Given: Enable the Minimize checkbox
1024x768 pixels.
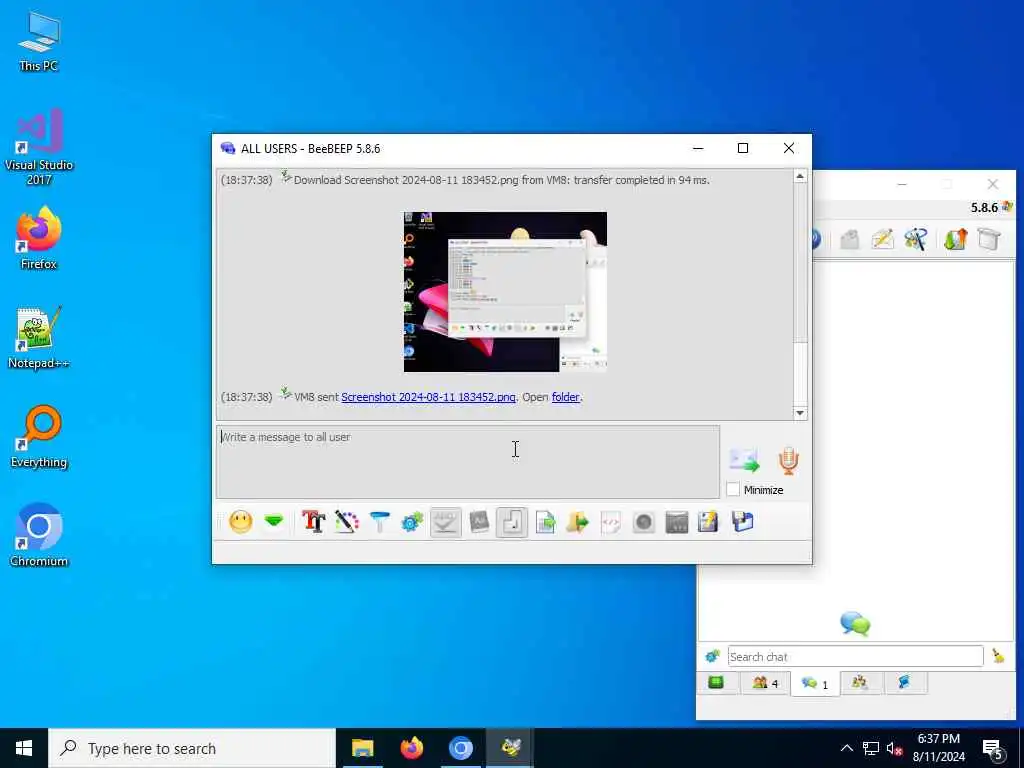Looking at the screenshot, I should pos(733,489).
